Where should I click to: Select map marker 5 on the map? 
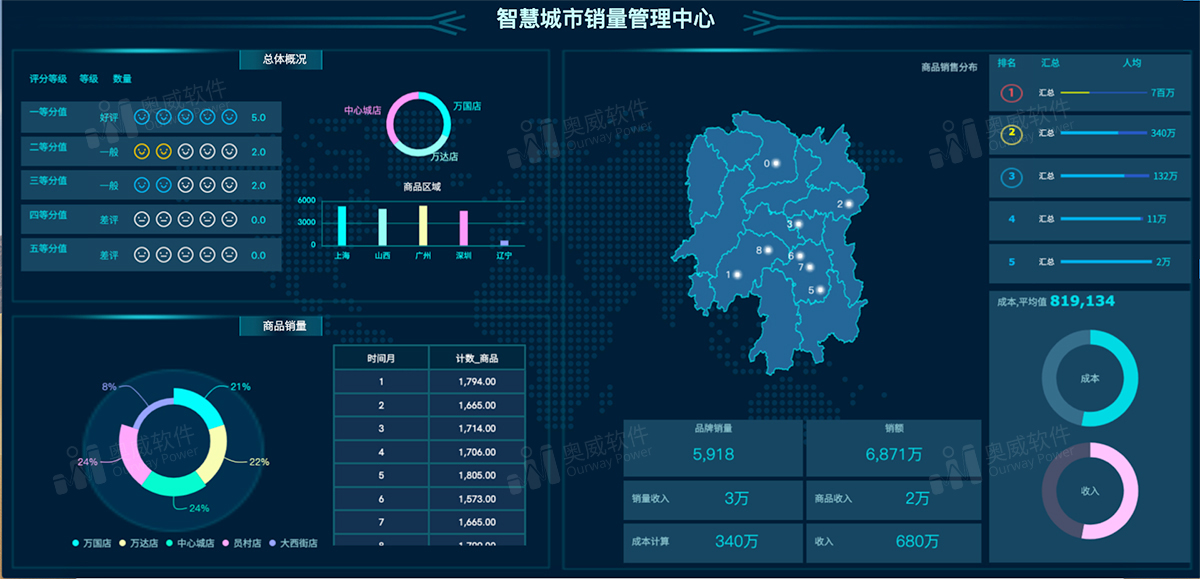820,290
